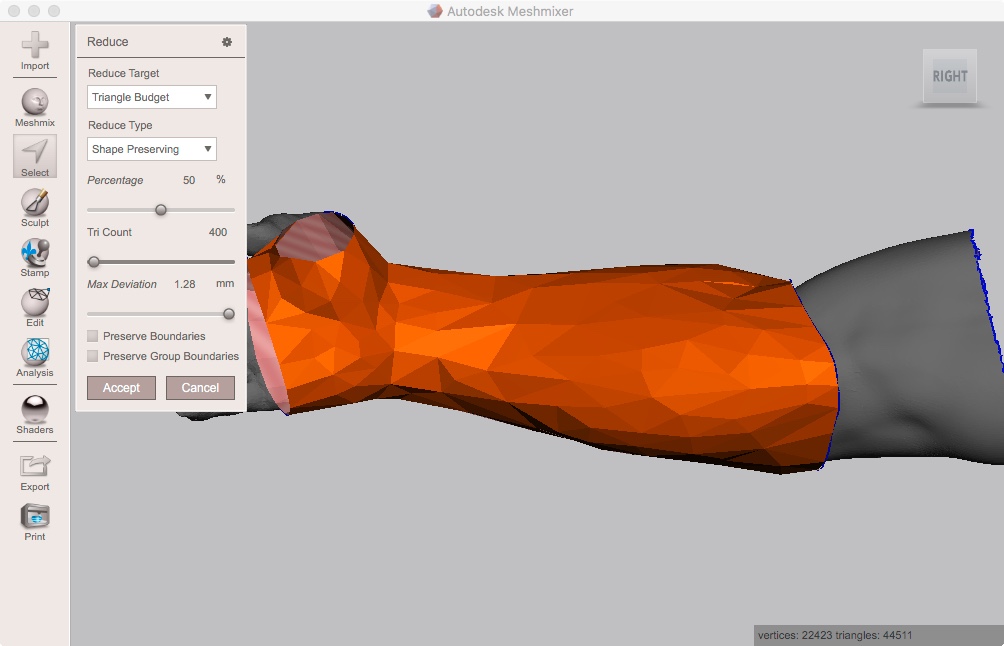Open the Reduce Target dropdown

pos(151,97)
